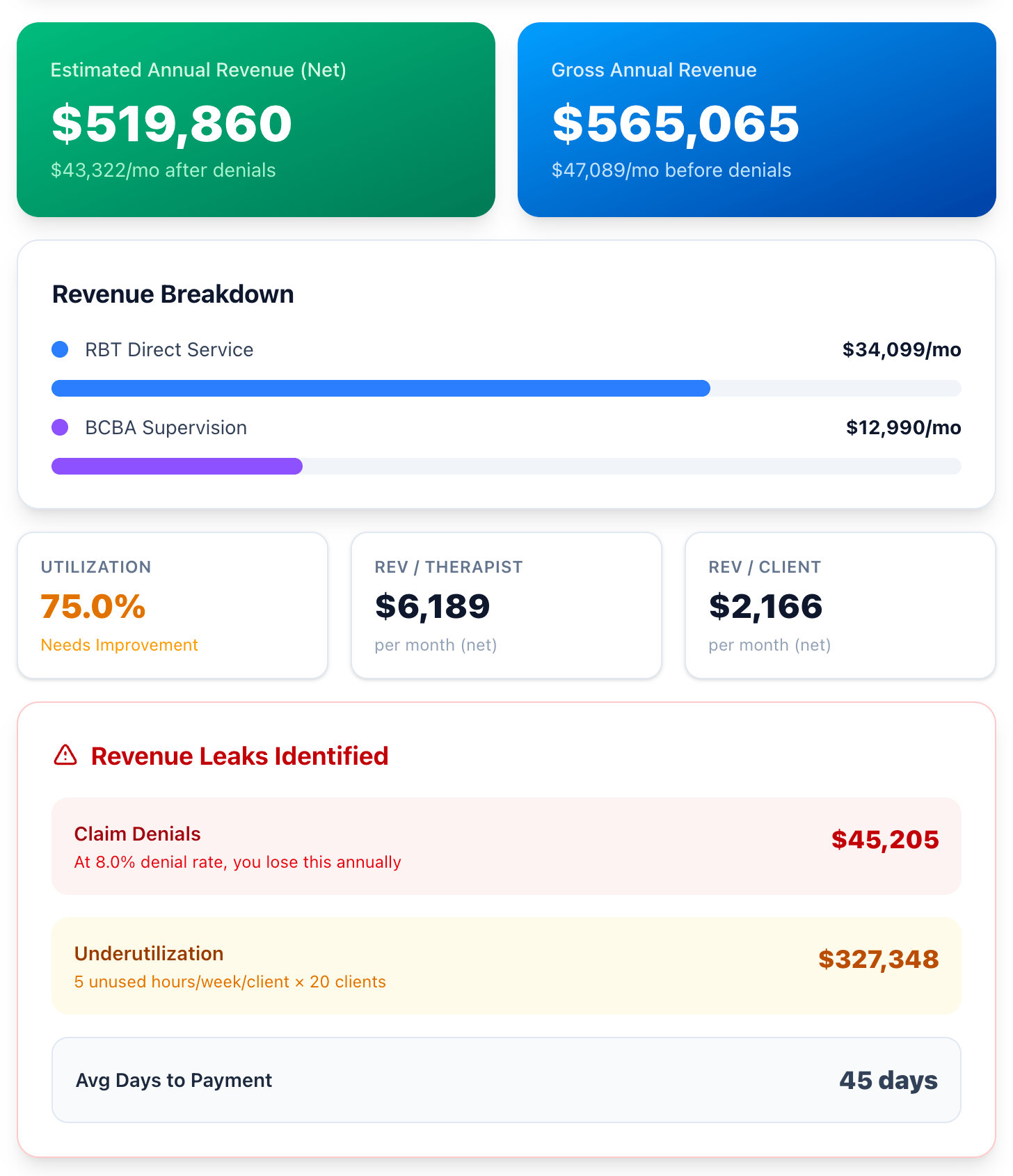
Task: Click the $45,205 claim denials amount
Action: (x=886, y=839)
